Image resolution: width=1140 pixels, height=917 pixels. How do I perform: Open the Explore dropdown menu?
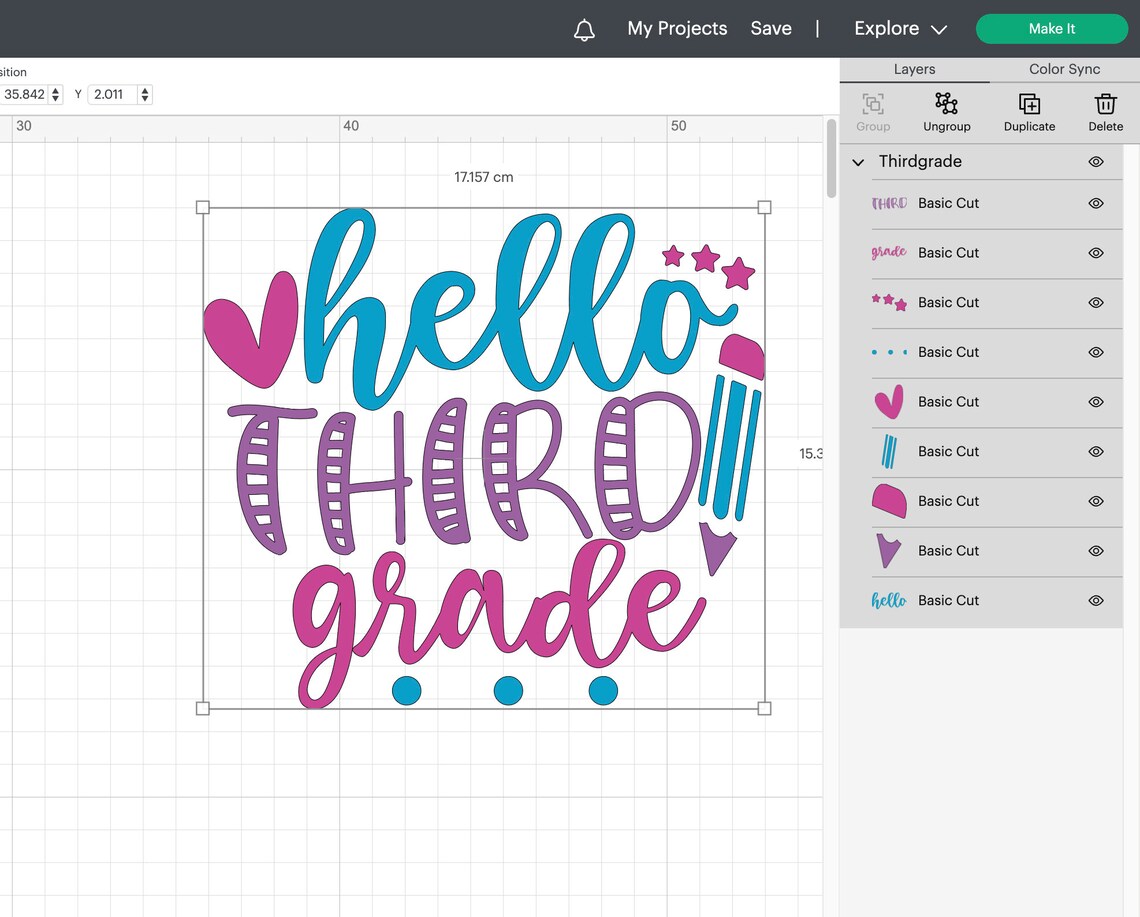pos(898,29)
